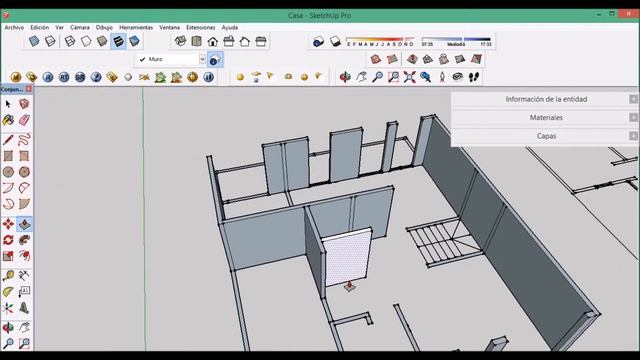Enable Shaded style
640x360 pixels.
102,41
